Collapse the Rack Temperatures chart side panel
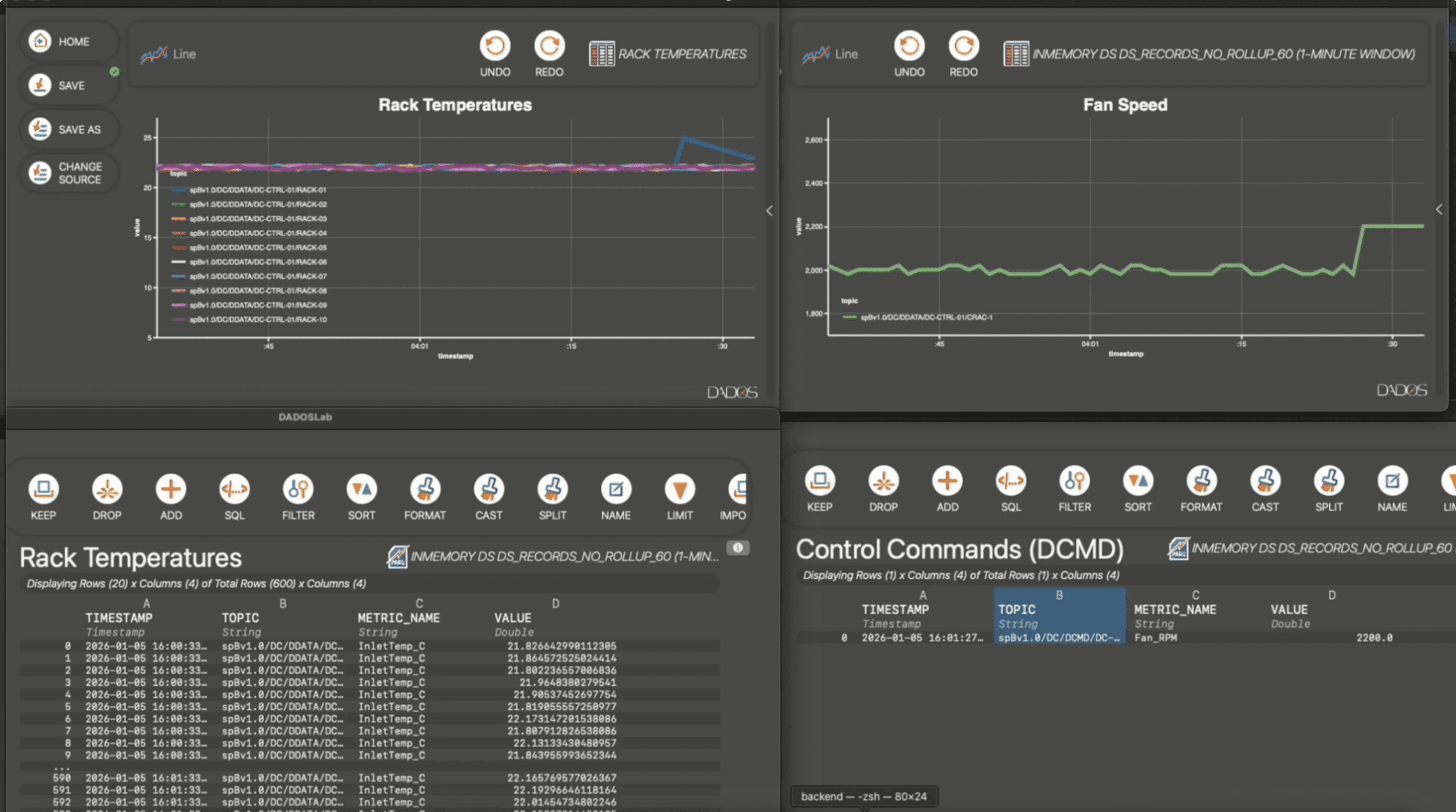The width and height of the screenshot is (1456, 812). (x=769, y=211)
